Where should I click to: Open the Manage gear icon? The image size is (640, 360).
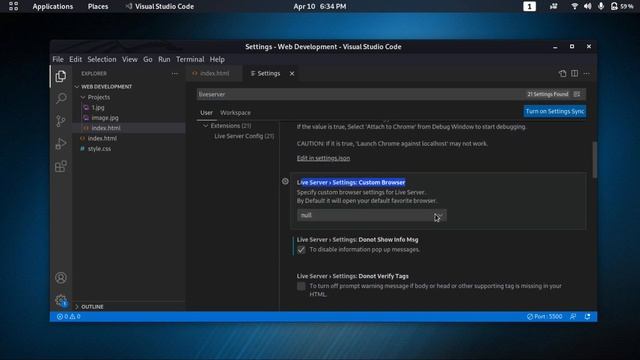(61, 301)
